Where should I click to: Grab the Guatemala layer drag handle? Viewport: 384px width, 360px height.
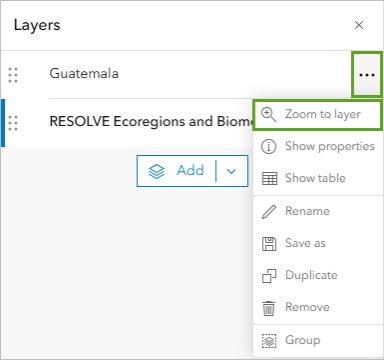tap(13, 75)
